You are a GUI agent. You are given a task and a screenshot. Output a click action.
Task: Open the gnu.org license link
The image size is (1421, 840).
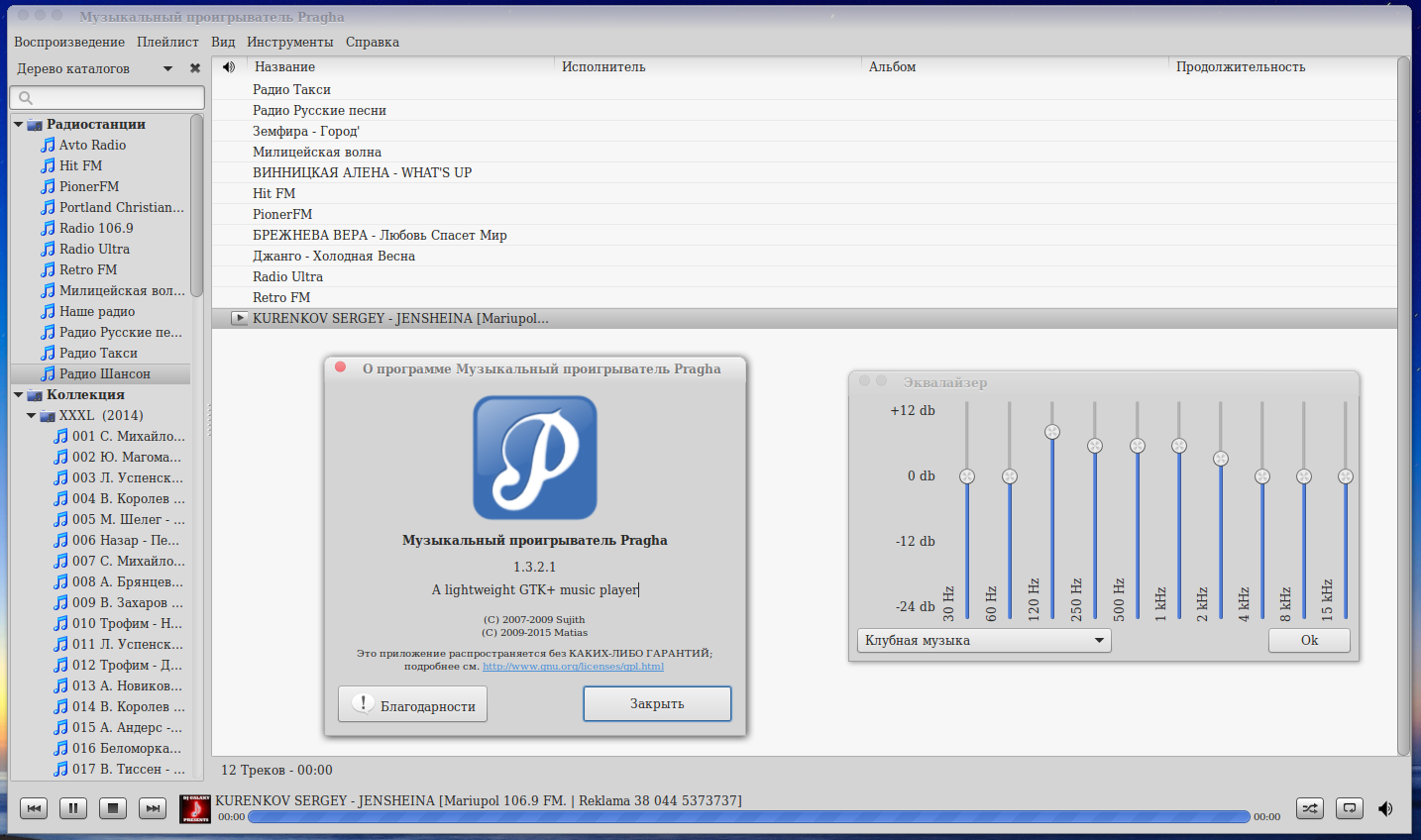[x=573, y=666]
